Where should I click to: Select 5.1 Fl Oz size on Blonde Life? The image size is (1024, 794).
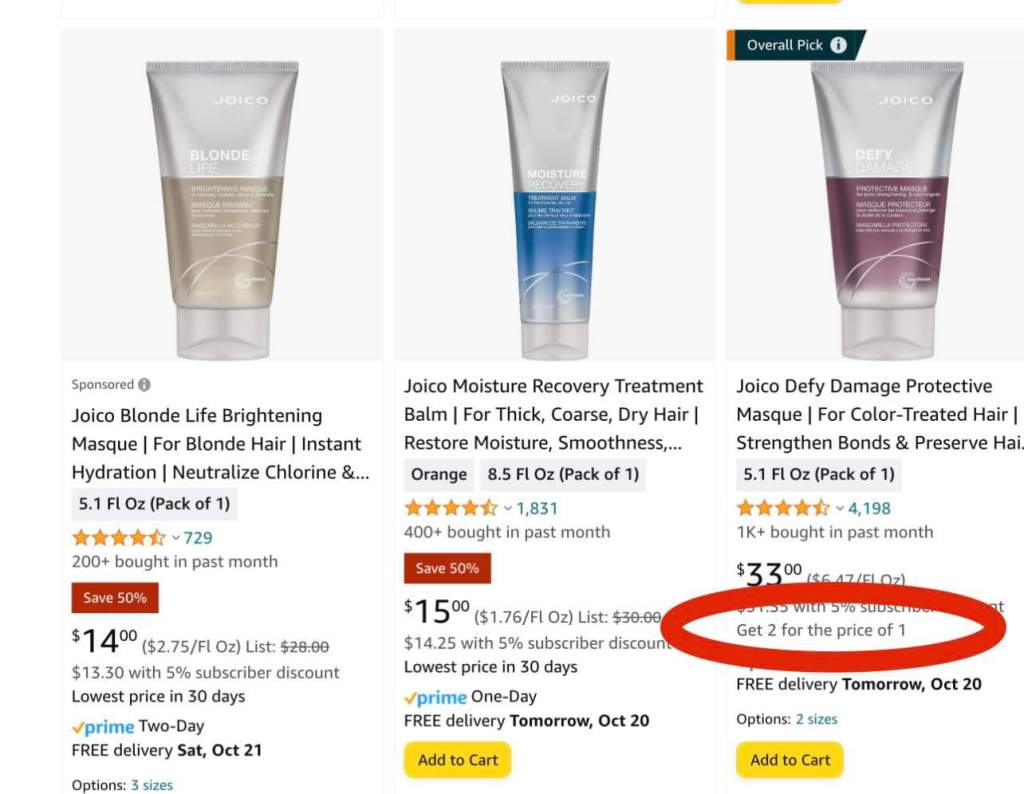[x=154, y=503]
